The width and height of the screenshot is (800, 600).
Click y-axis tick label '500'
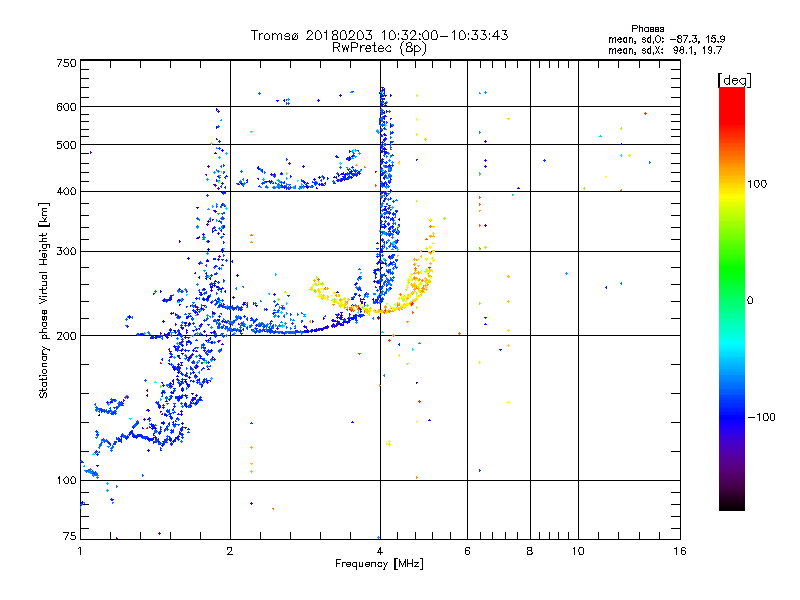66,145
